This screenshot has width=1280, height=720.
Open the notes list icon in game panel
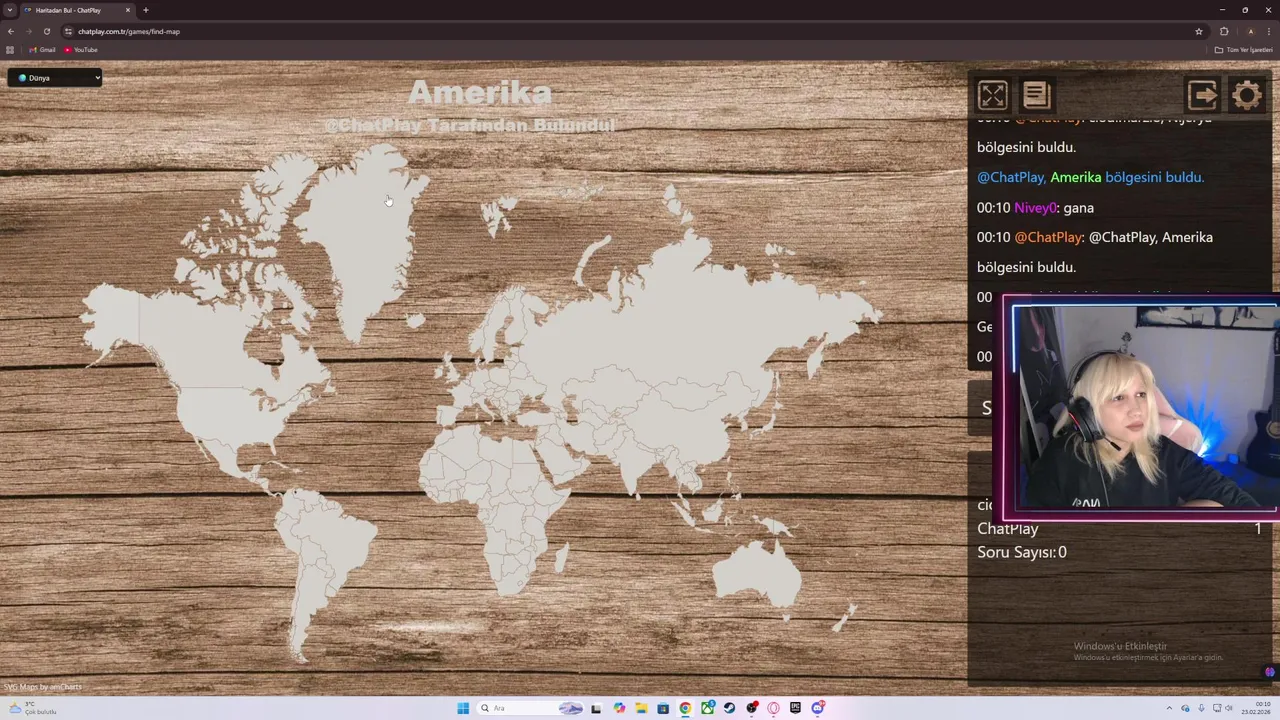[x=1036, y=95]
